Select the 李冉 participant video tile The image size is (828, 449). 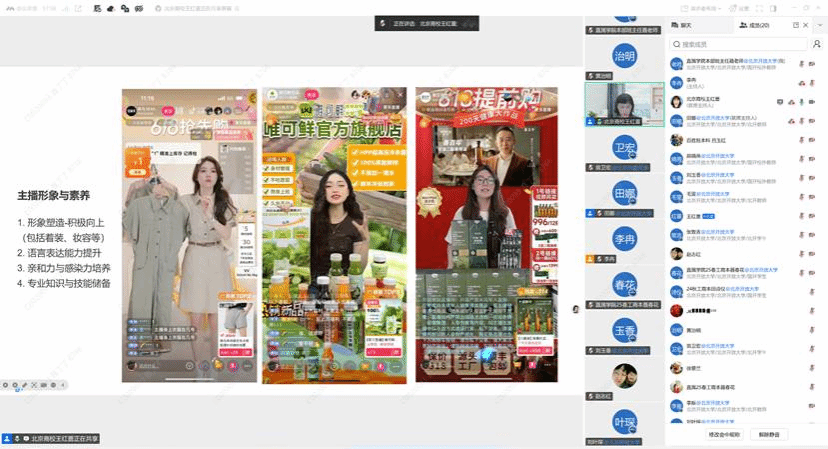[624, 241]
